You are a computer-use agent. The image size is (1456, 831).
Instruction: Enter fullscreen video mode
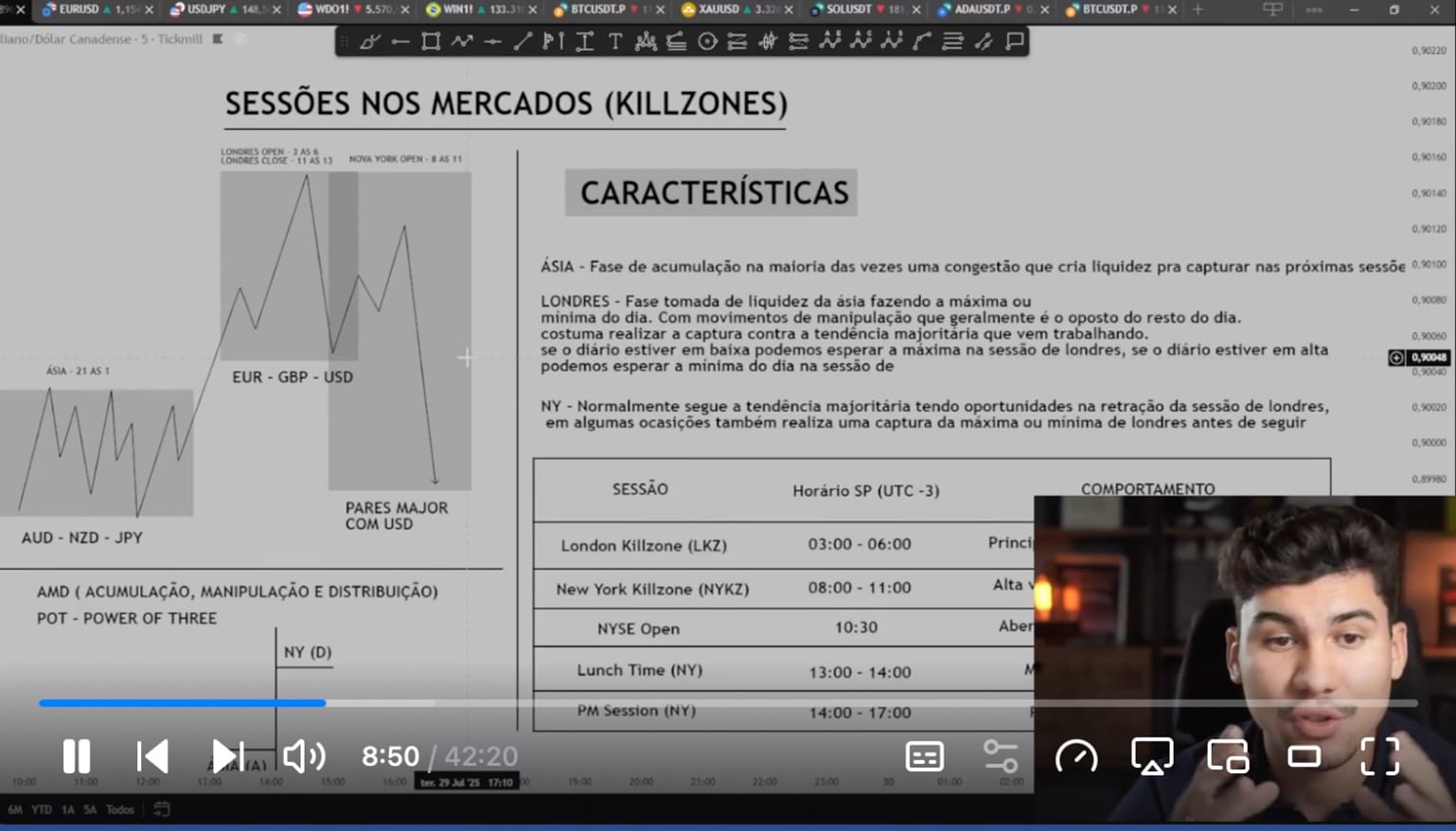[1379, 756]
